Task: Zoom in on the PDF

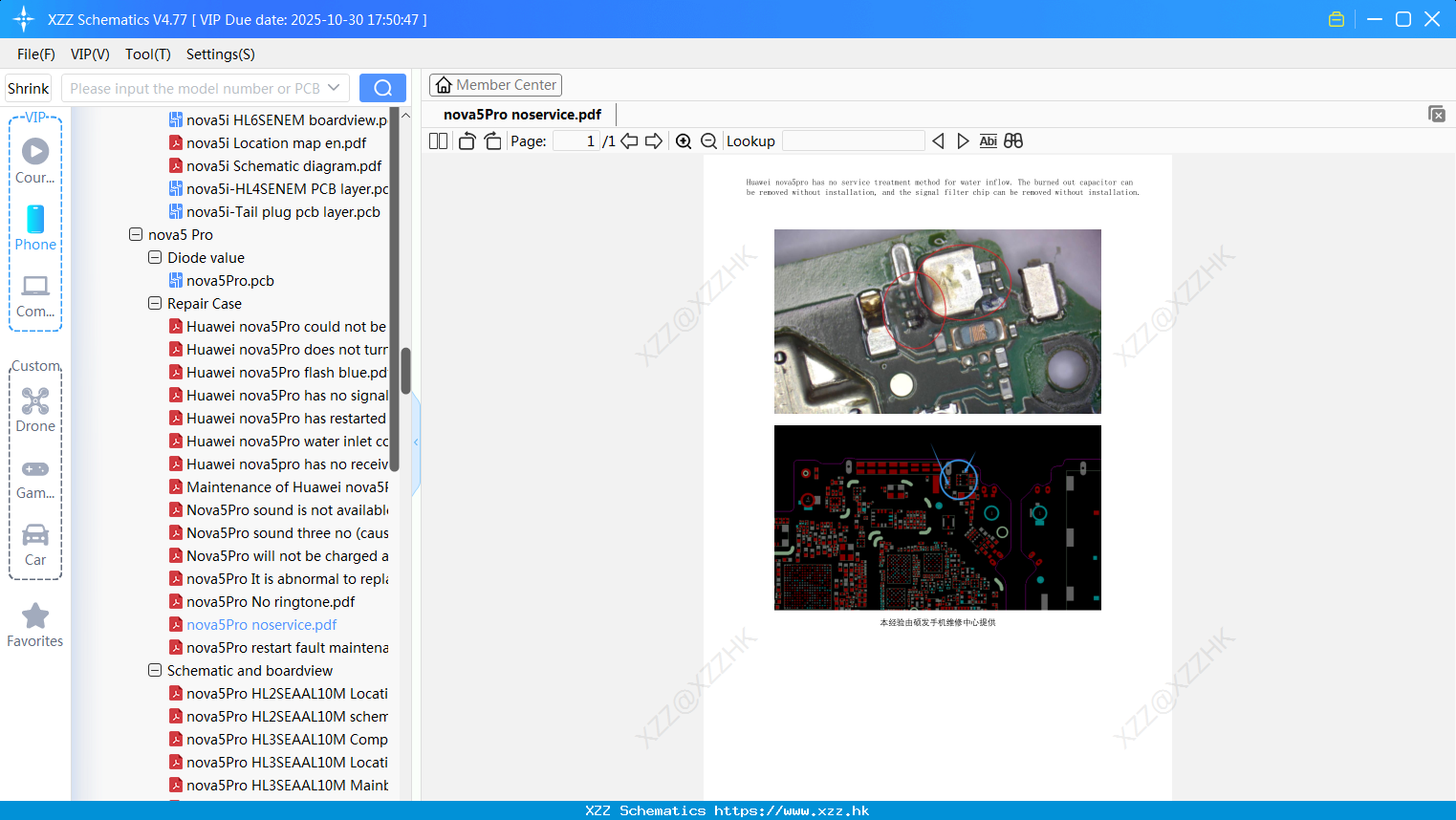Action: [x=684, y=140]
